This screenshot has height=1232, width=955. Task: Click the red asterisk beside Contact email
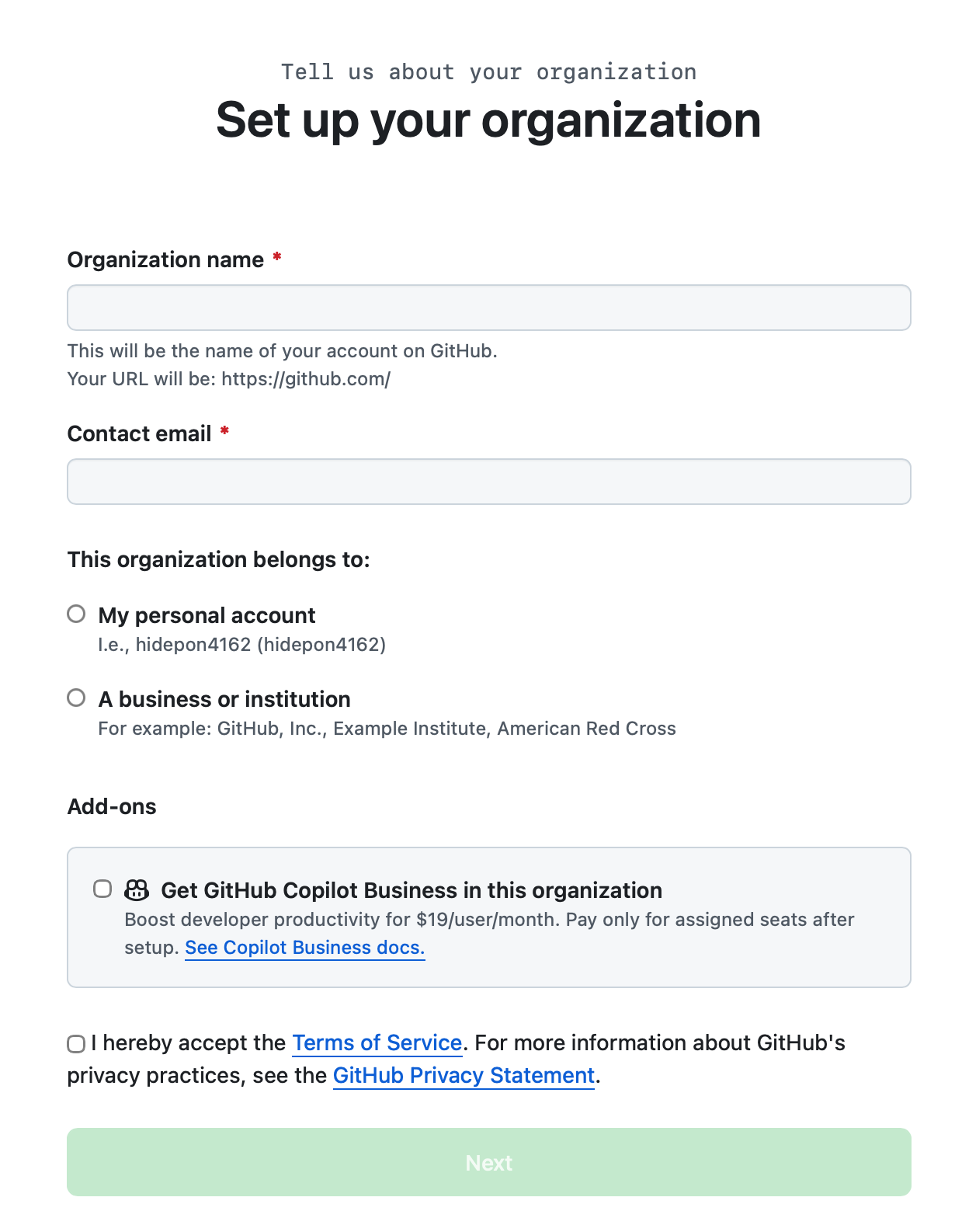pyautogui.click(x=224, y=432)
